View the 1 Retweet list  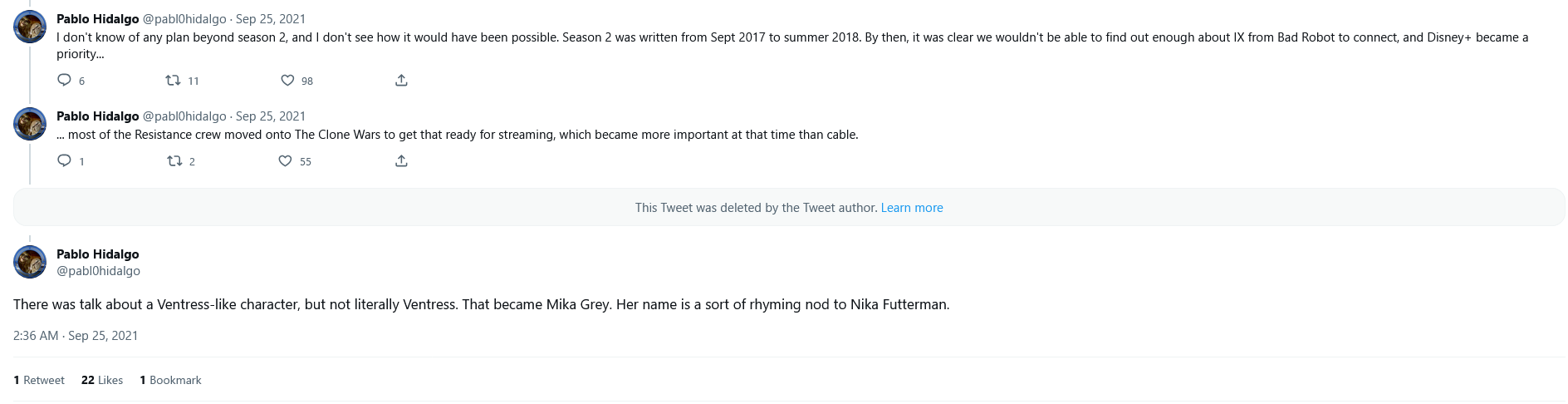(x=39, y=380)
